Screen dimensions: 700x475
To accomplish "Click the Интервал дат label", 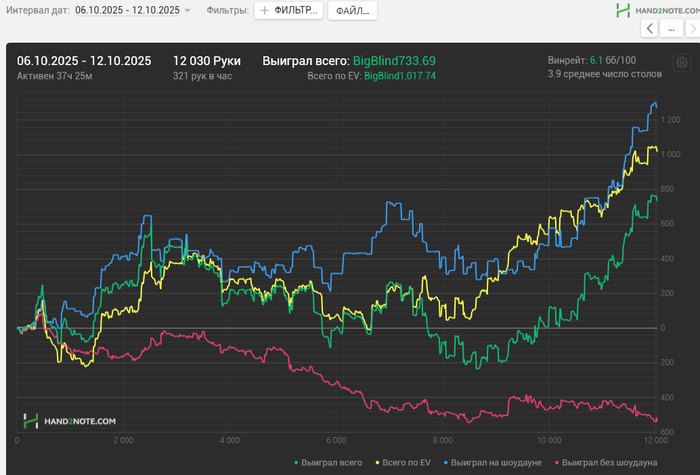I will point(38,10).
